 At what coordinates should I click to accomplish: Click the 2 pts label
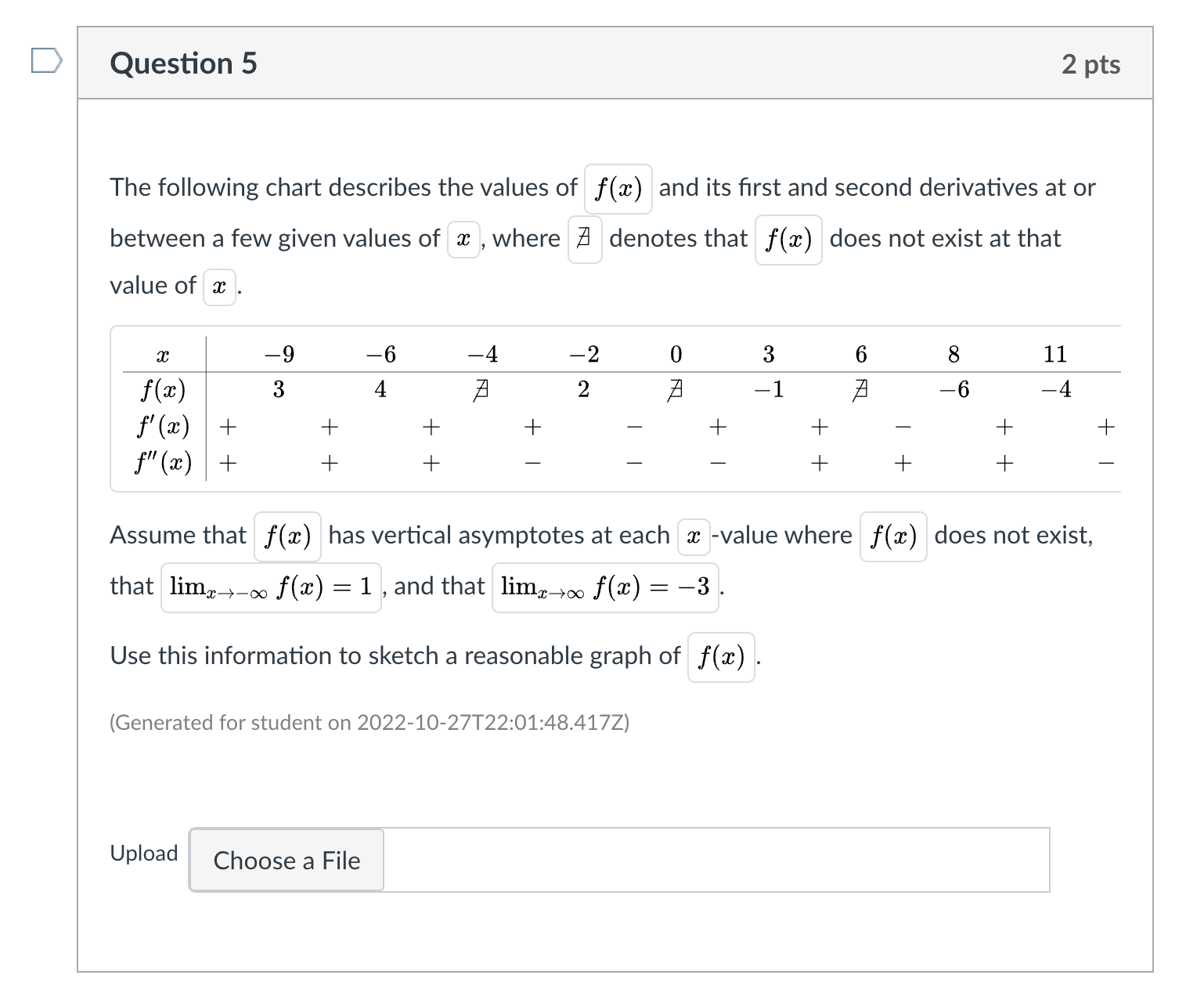tap(1092, 64)
